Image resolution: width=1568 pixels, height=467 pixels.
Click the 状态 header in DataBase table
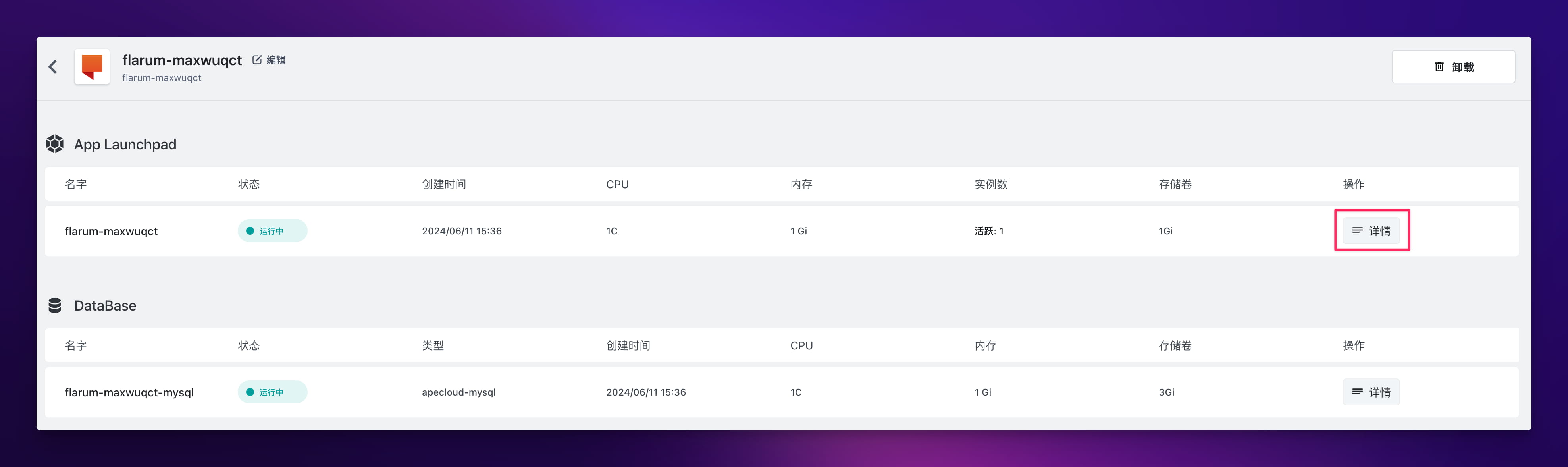pyautogui.click(x=248, y=346)
